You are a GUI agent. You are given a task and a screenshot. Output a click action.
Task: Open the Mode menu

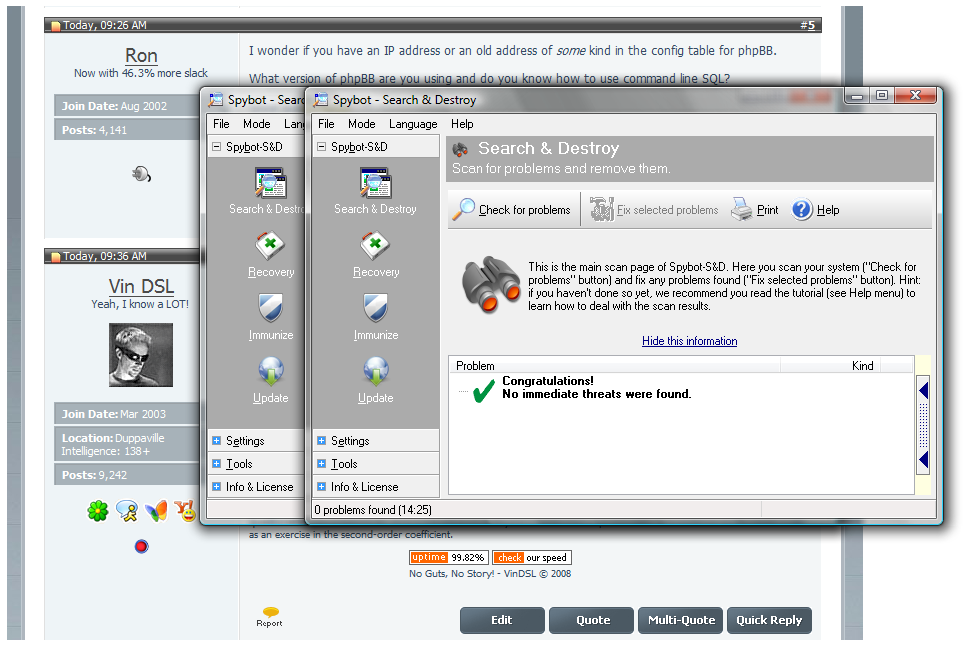[x=361, y=124]
